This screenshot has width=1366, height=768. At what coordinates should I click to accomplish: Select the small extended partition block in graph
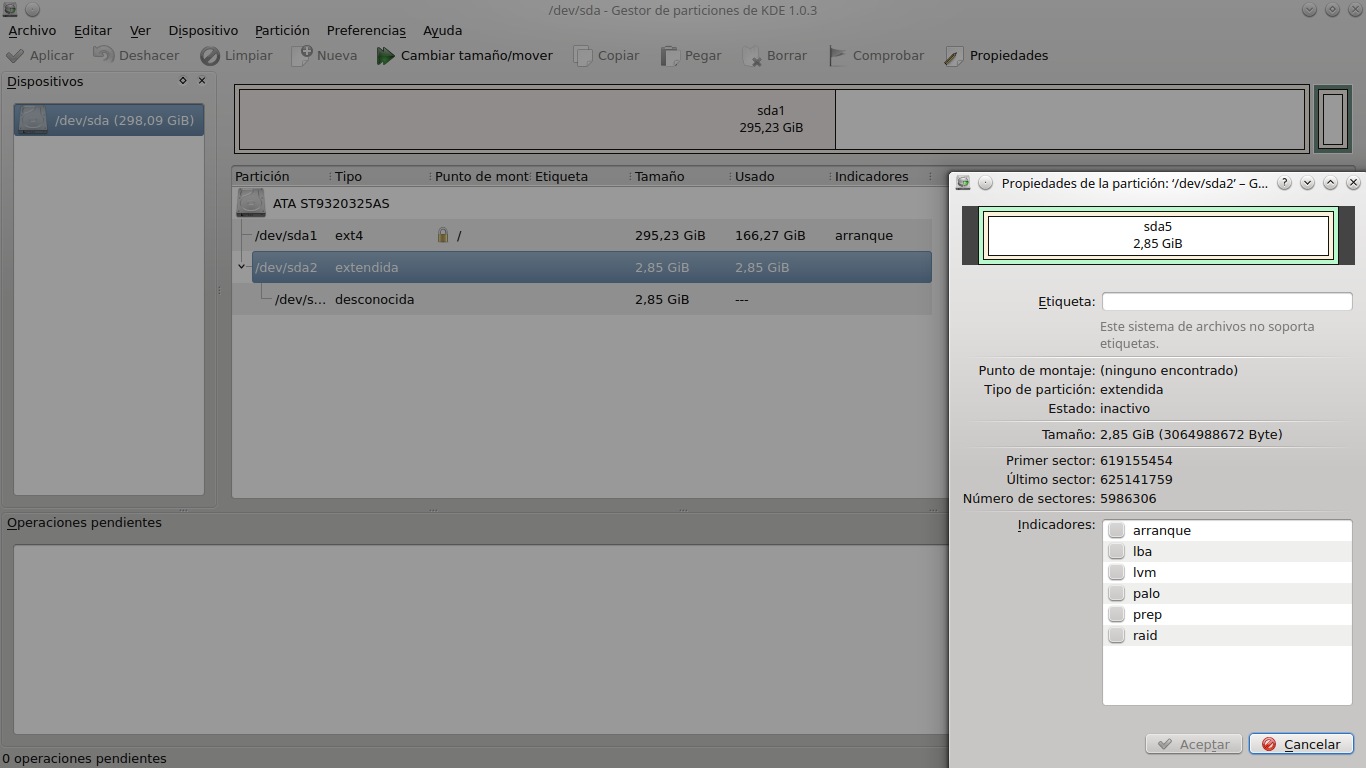[x=1332, y=120]
